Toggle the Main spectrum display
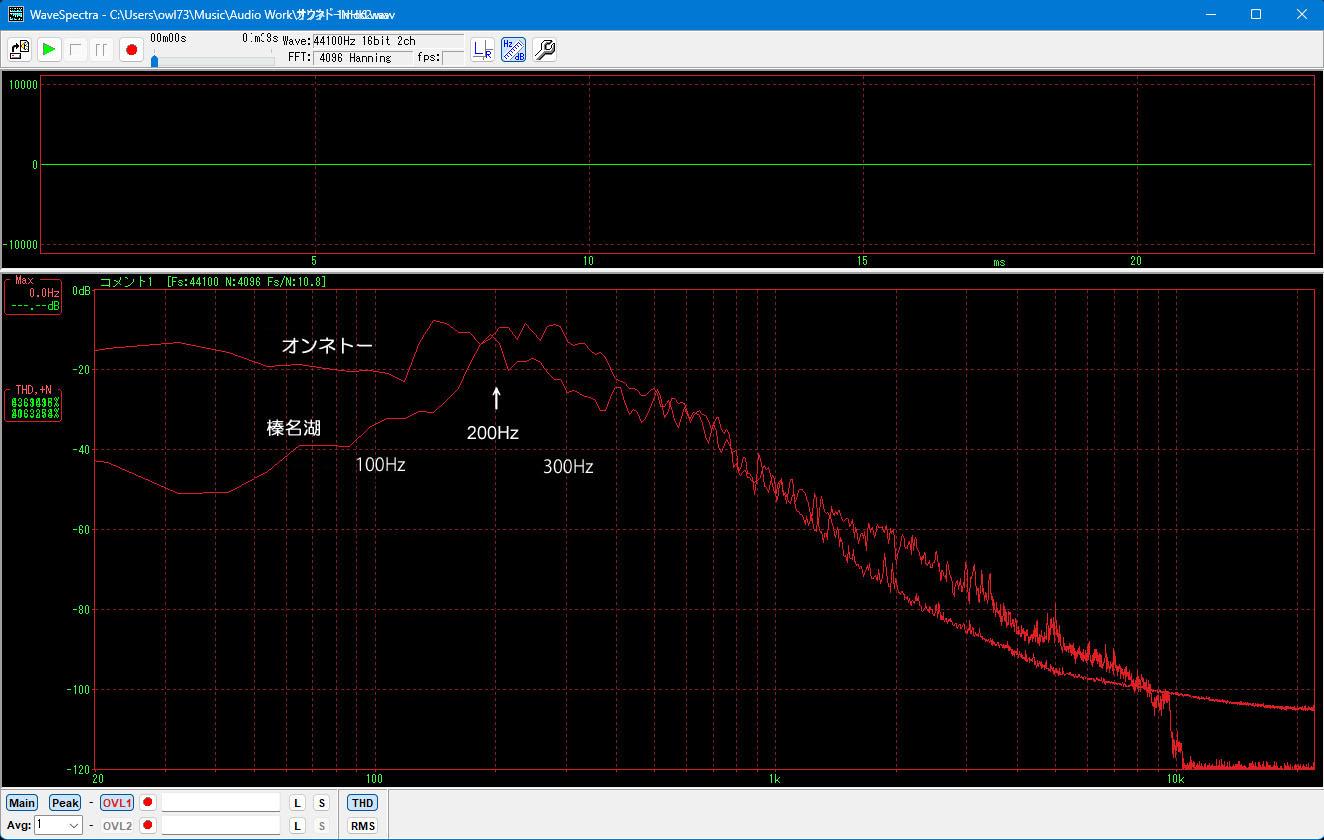The height and width of the screenshot is (840, 1324). tap(21, 803)
